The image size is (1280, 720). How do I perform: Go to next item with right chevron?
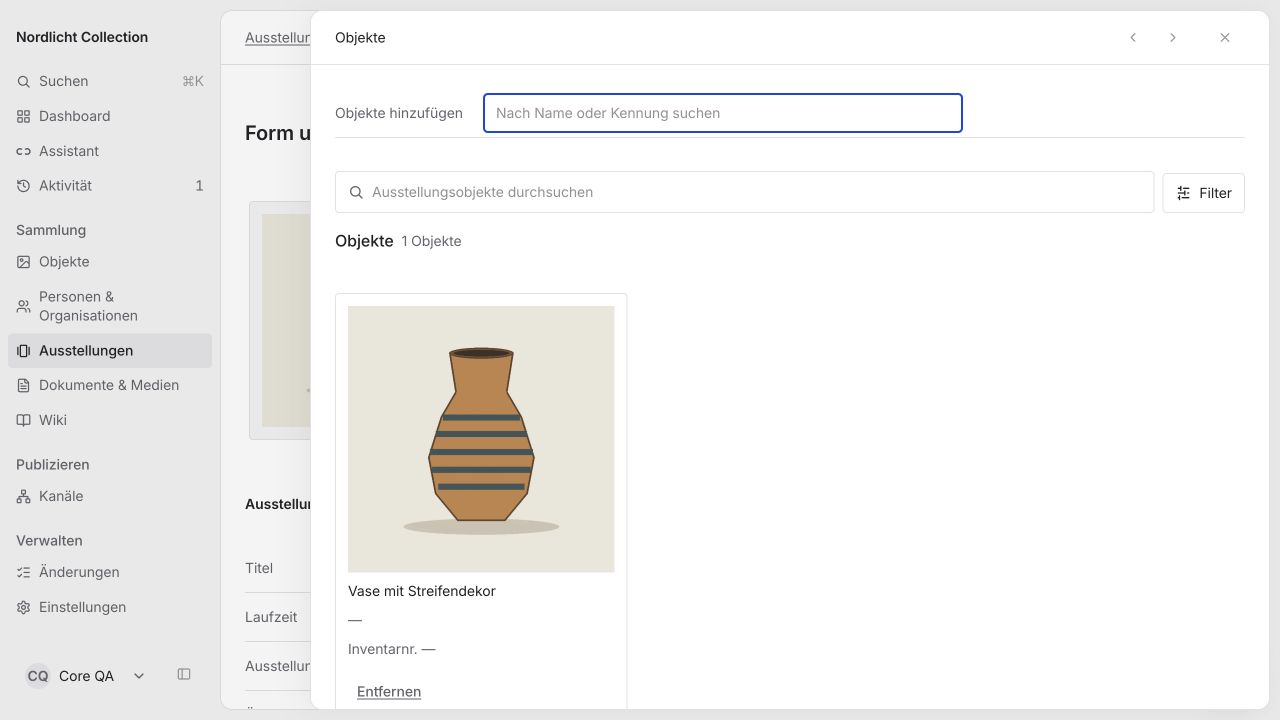(1173, 38)
